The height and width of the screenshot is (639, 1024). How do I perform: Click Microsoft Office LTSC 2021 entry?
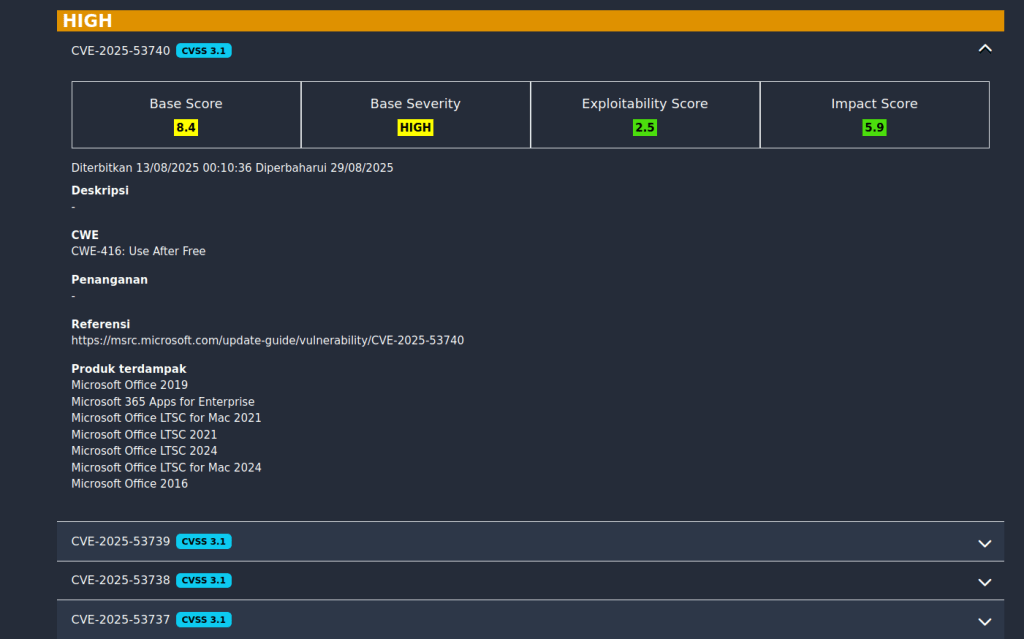coord(144,434)
